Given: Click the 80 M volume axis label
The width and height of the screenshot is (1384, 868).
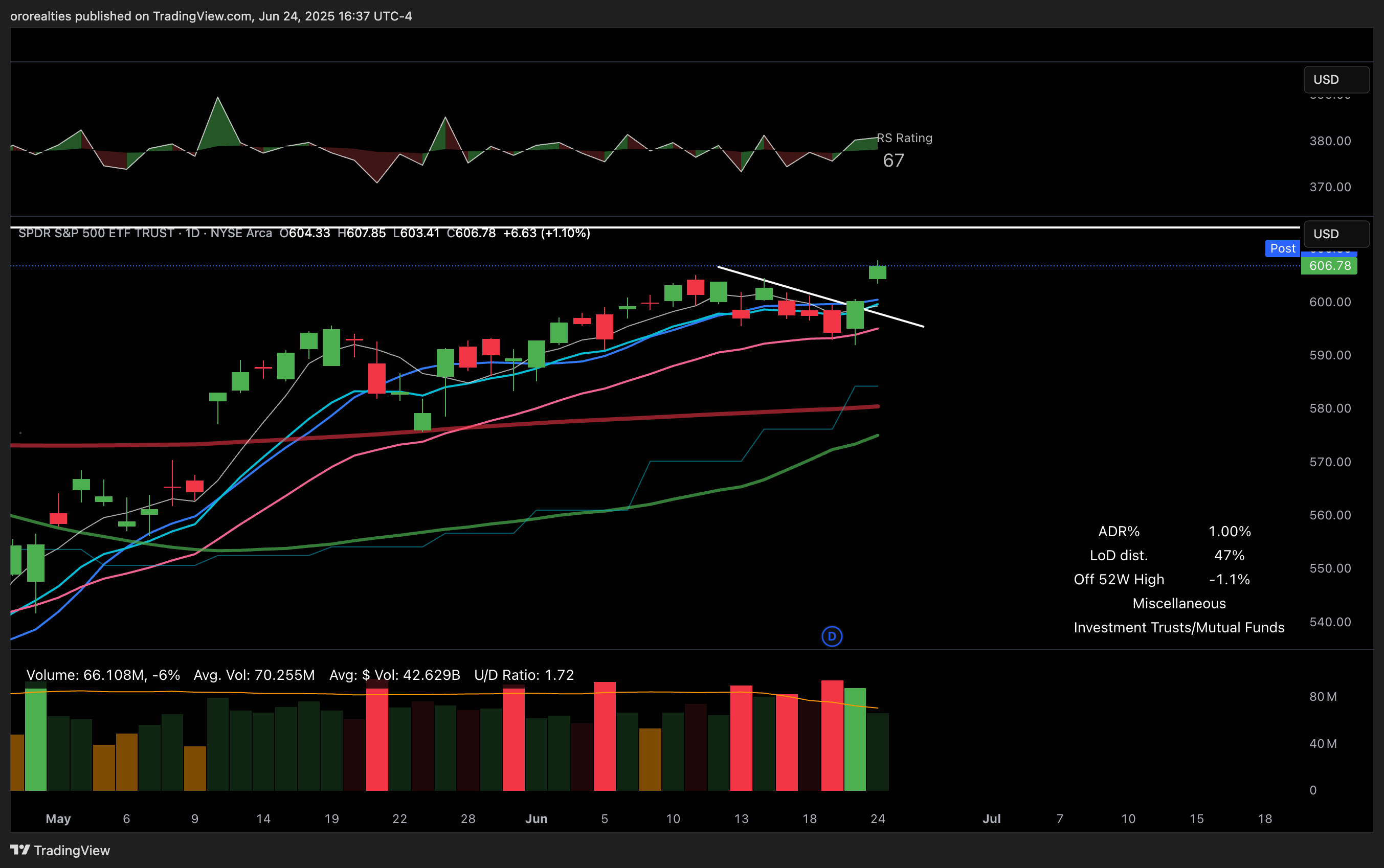Looking at the screenshot, I should coord(1323,697).
